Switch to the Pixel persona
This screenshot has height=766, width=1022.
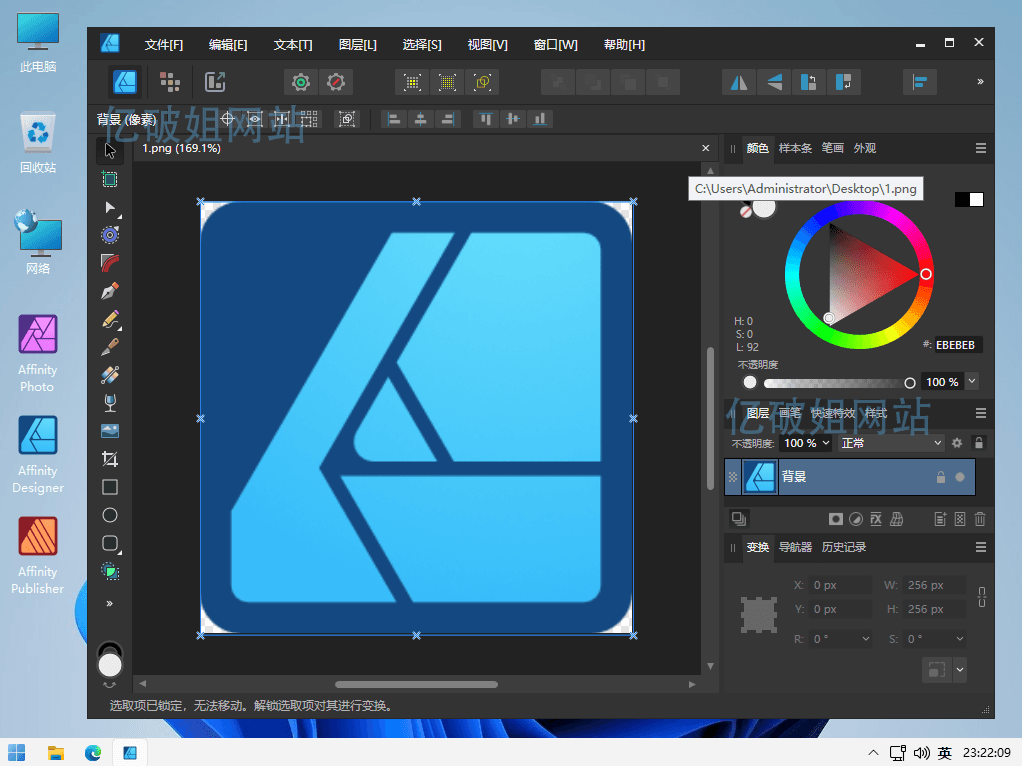pos(169,82)
